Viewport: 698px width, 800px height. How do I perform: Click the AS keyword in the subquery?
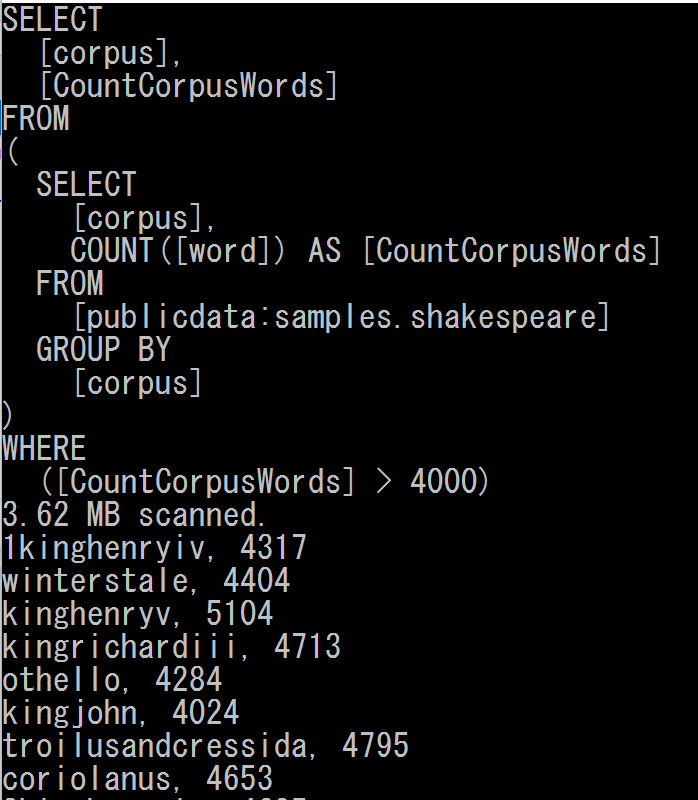pos(325,251)
